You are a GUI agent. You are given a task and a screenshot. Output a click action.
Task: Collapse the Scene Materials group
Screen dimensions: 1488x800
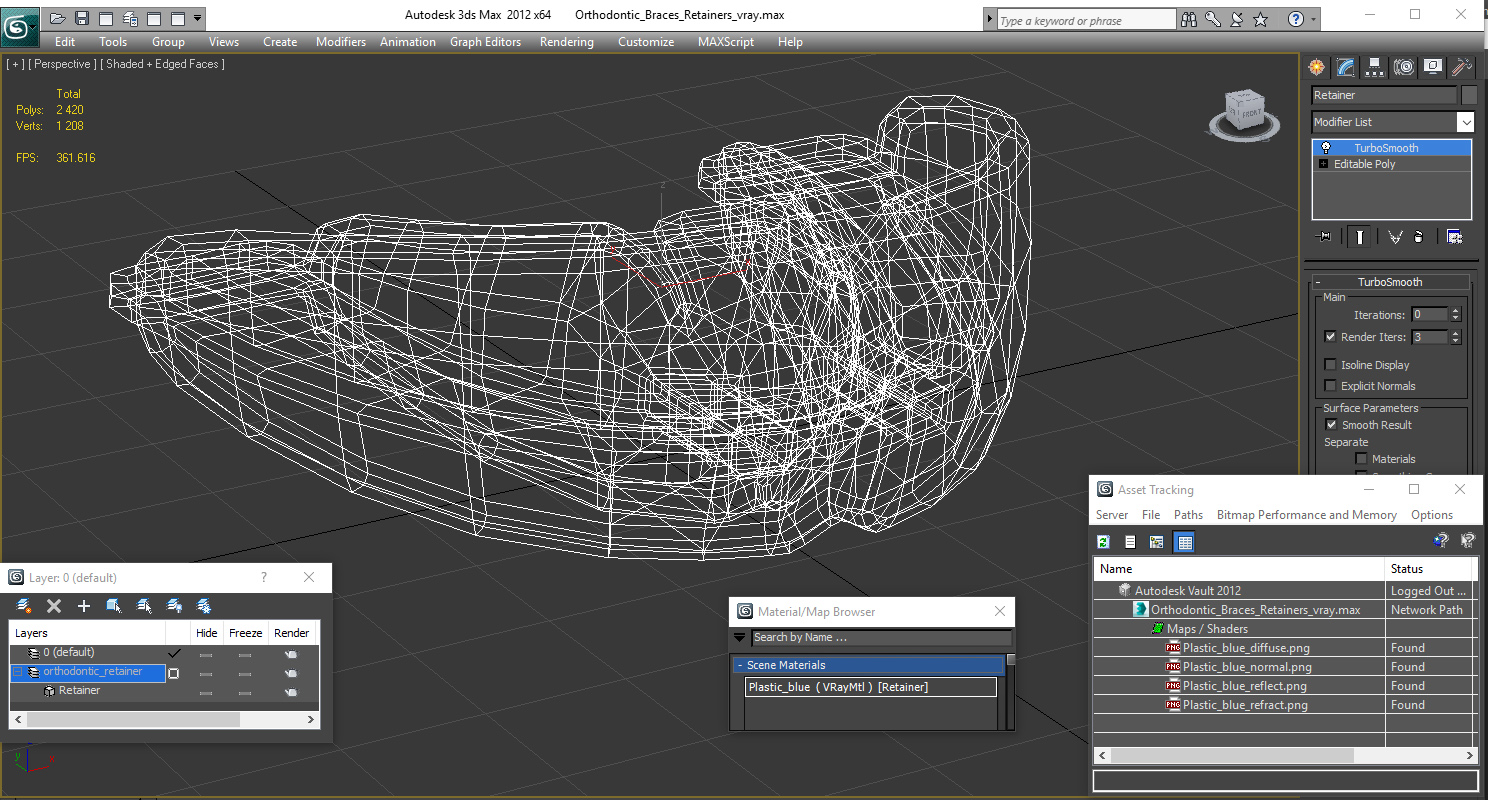[x=740, y=665]
